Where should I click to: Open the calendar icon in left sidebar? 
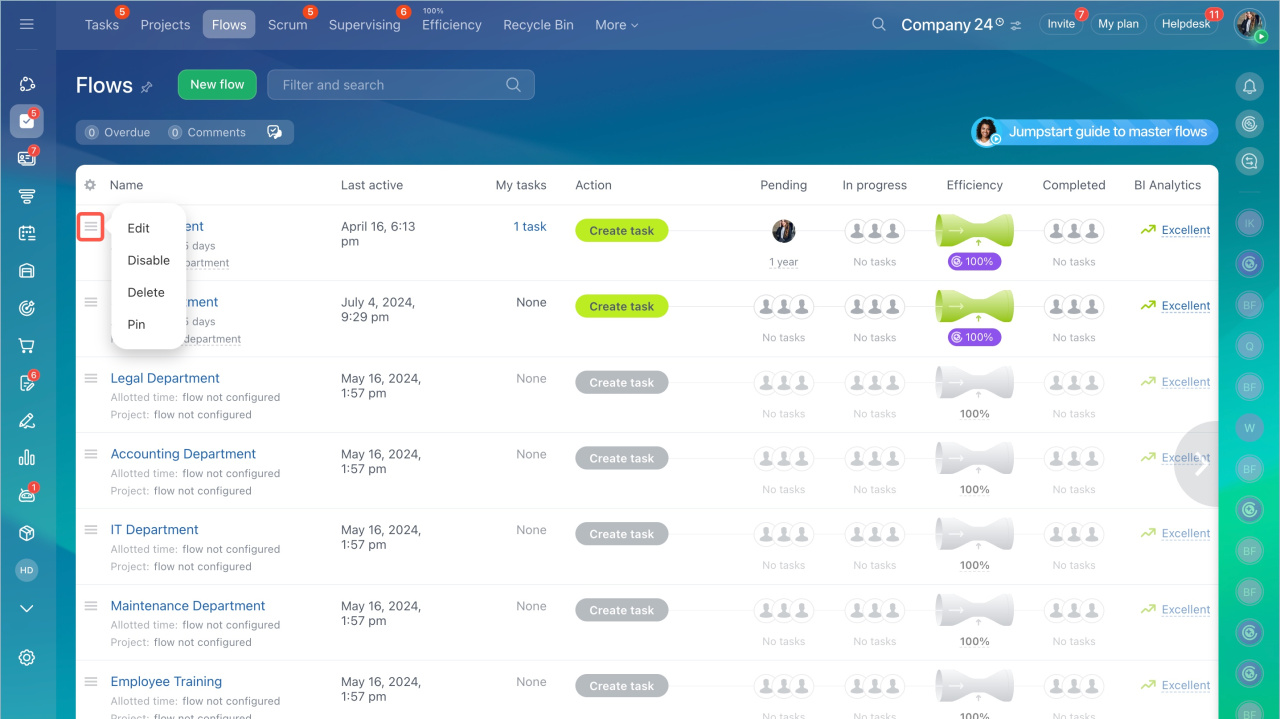tap(27, 233)
